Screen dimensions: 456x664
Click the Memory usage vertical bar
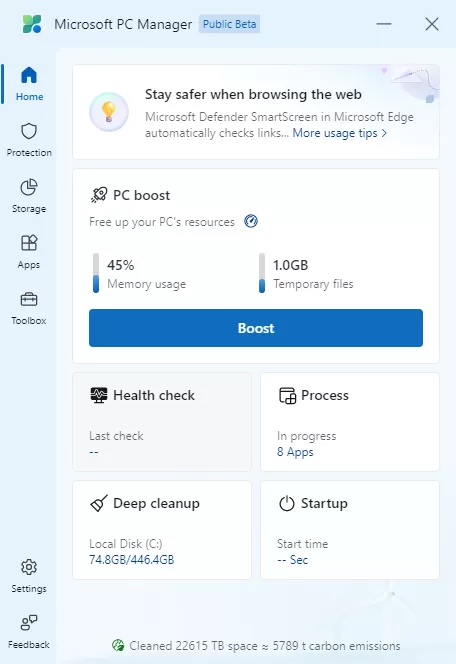click(96, 273)
